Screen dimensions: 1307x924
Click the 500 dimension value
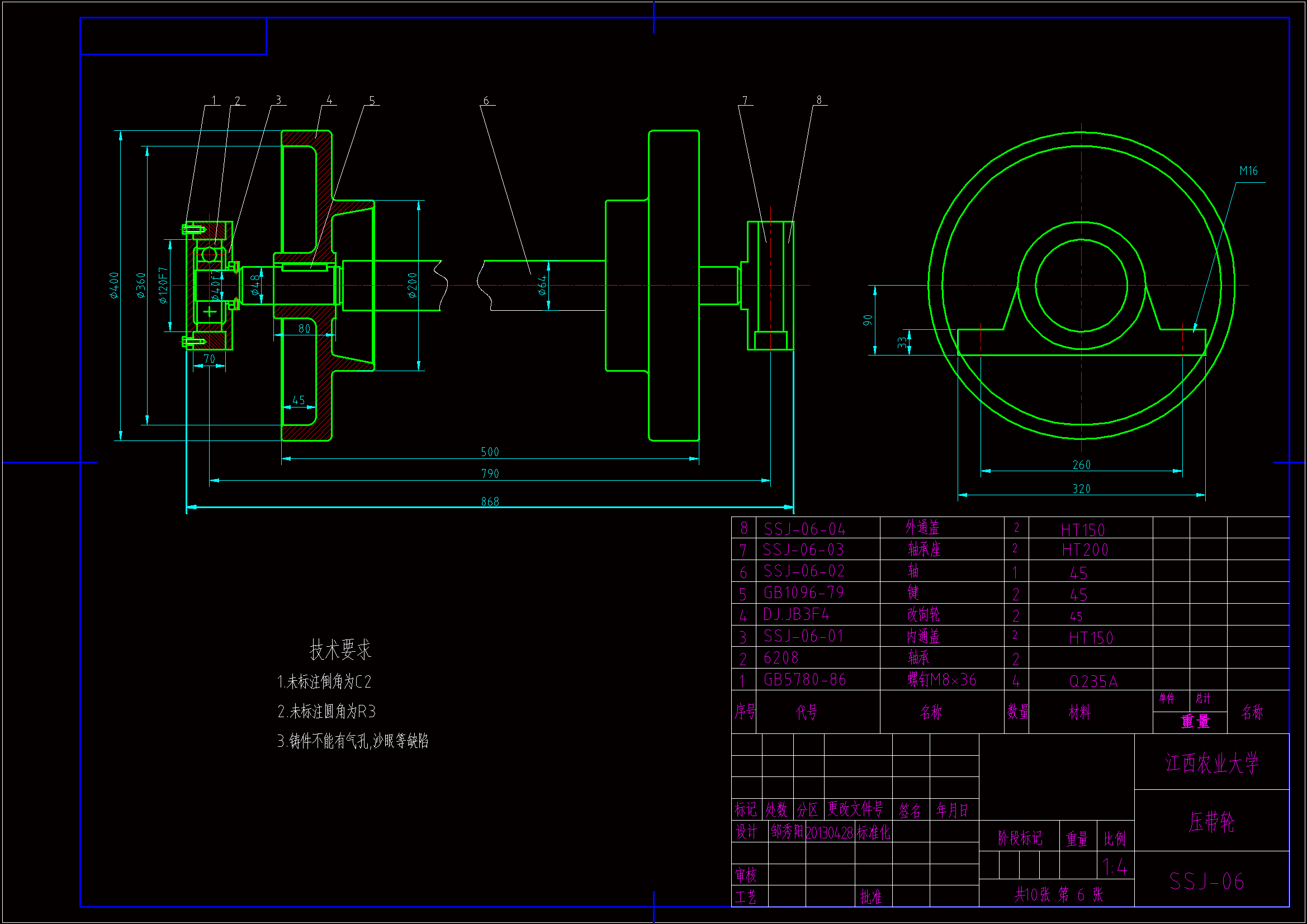[490, 452]
